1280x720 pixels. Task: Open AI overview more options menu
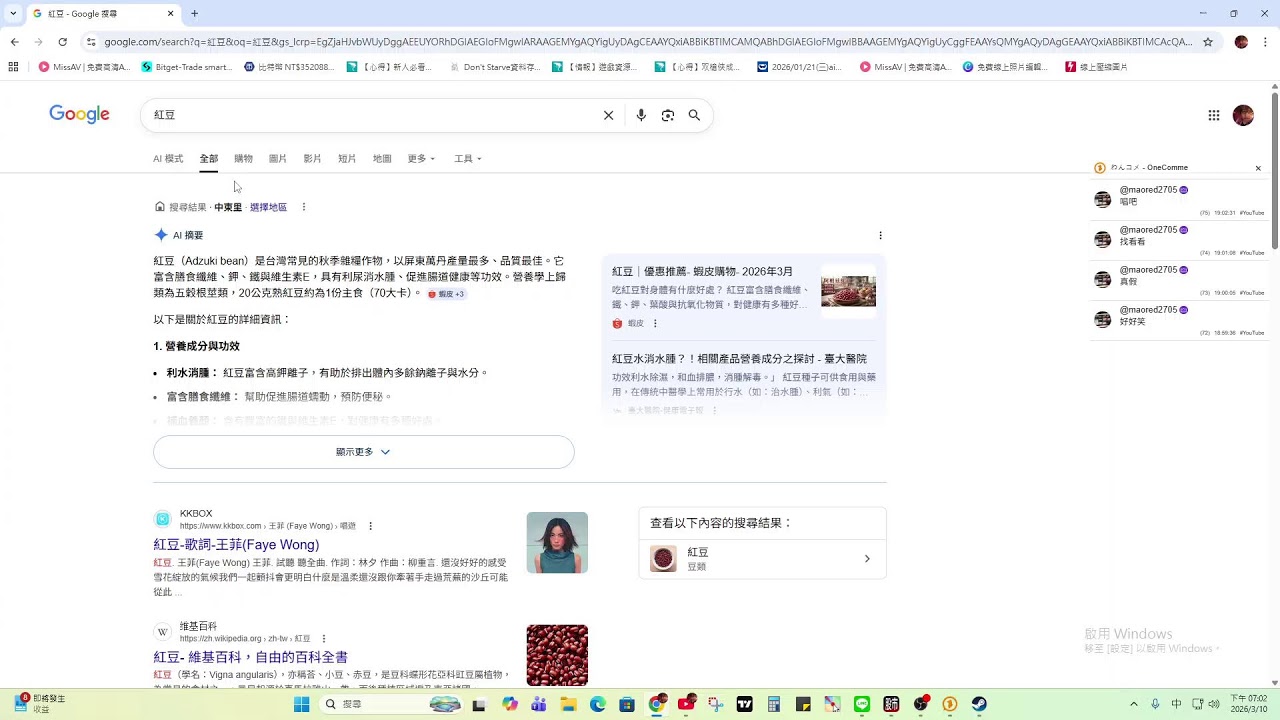pyautogui.click(x=880, y=236)
